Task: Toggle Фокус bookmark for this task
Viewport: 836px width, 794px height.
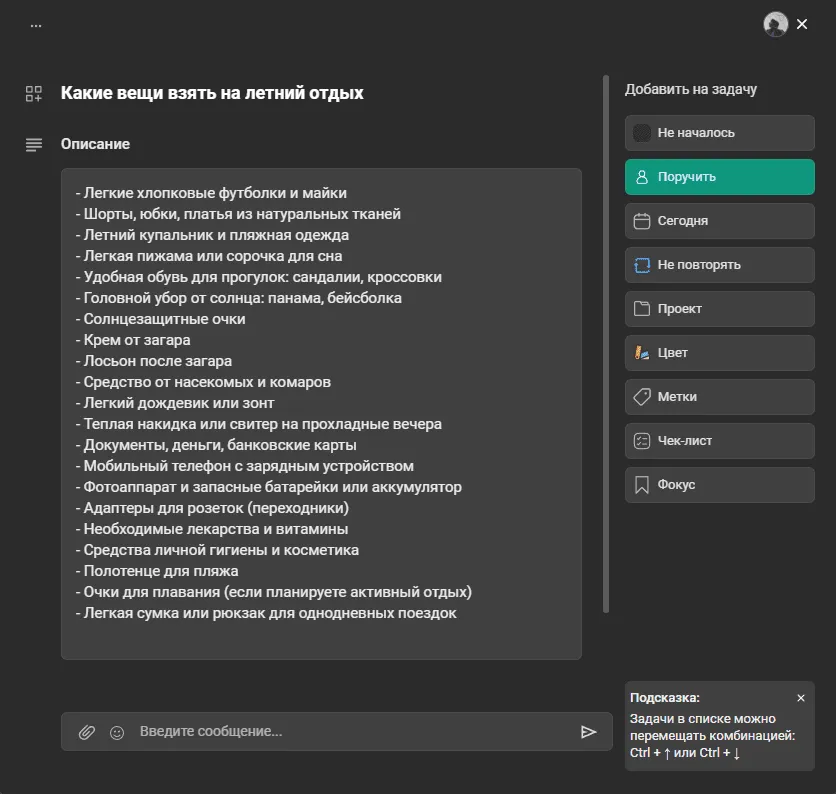Action: 719,485
